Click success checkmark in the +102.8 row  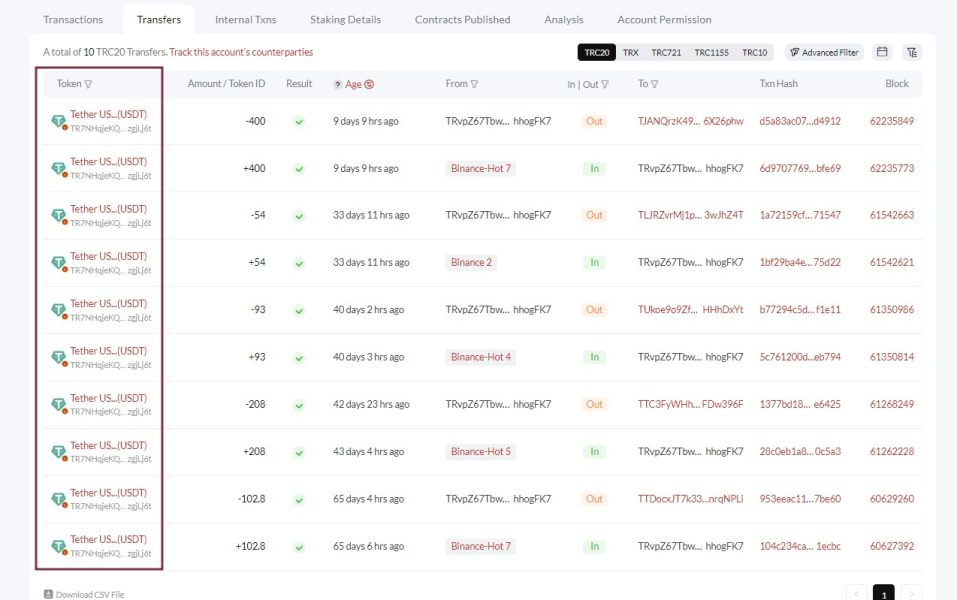coord(299,548)
